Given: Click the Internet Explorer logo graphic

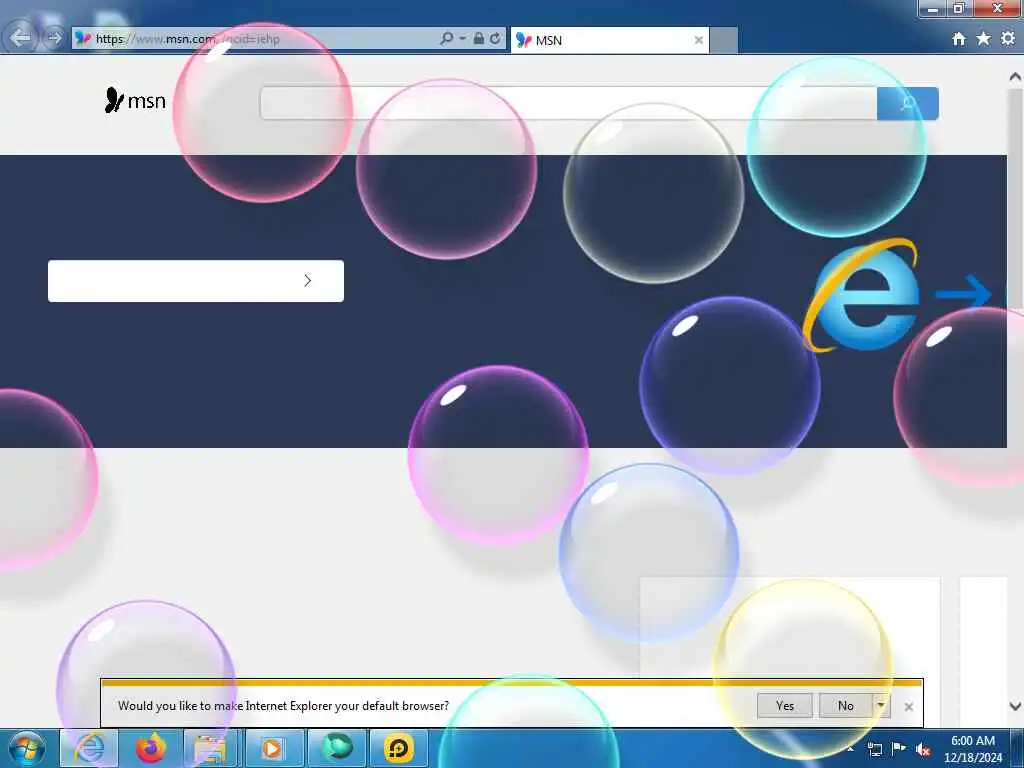Looking at the screenshot, I should click(862, 295).
